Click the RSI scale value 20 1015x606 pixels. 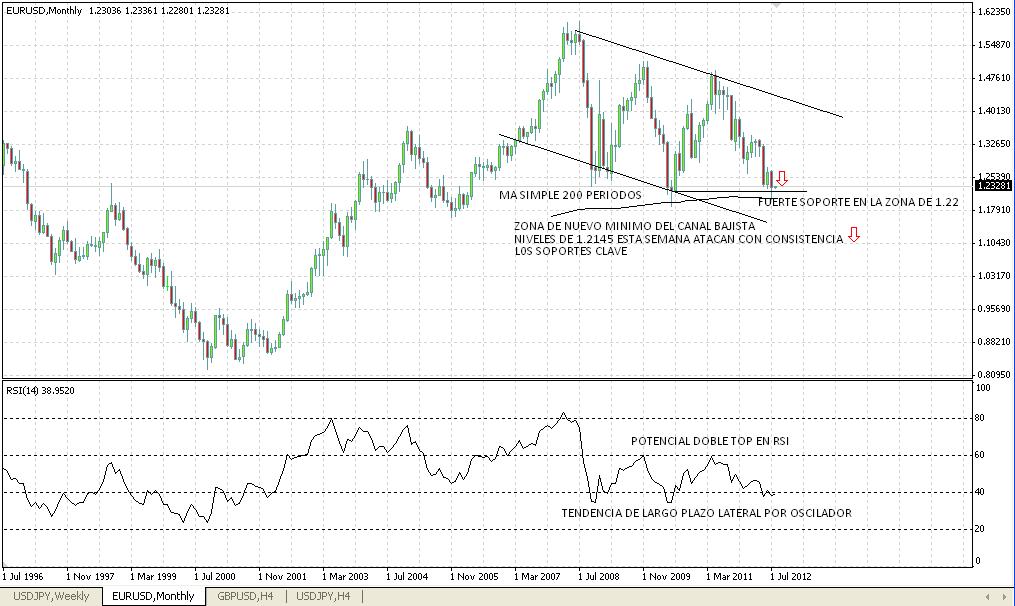(x=980, y=528)
